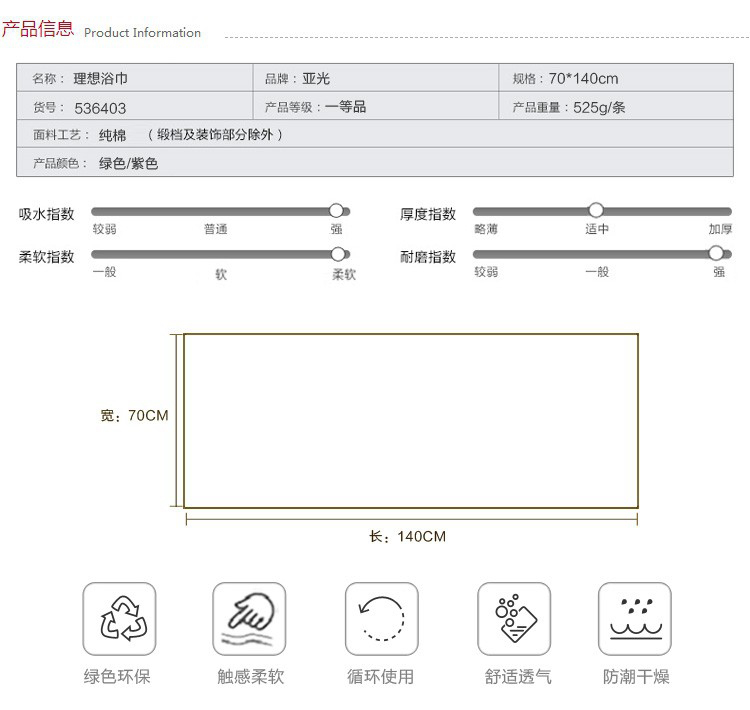Image resolution: width=750 pixels, height=710 pixels.
Task: Click the 吸水指数 slider handle
Action: 337,211
